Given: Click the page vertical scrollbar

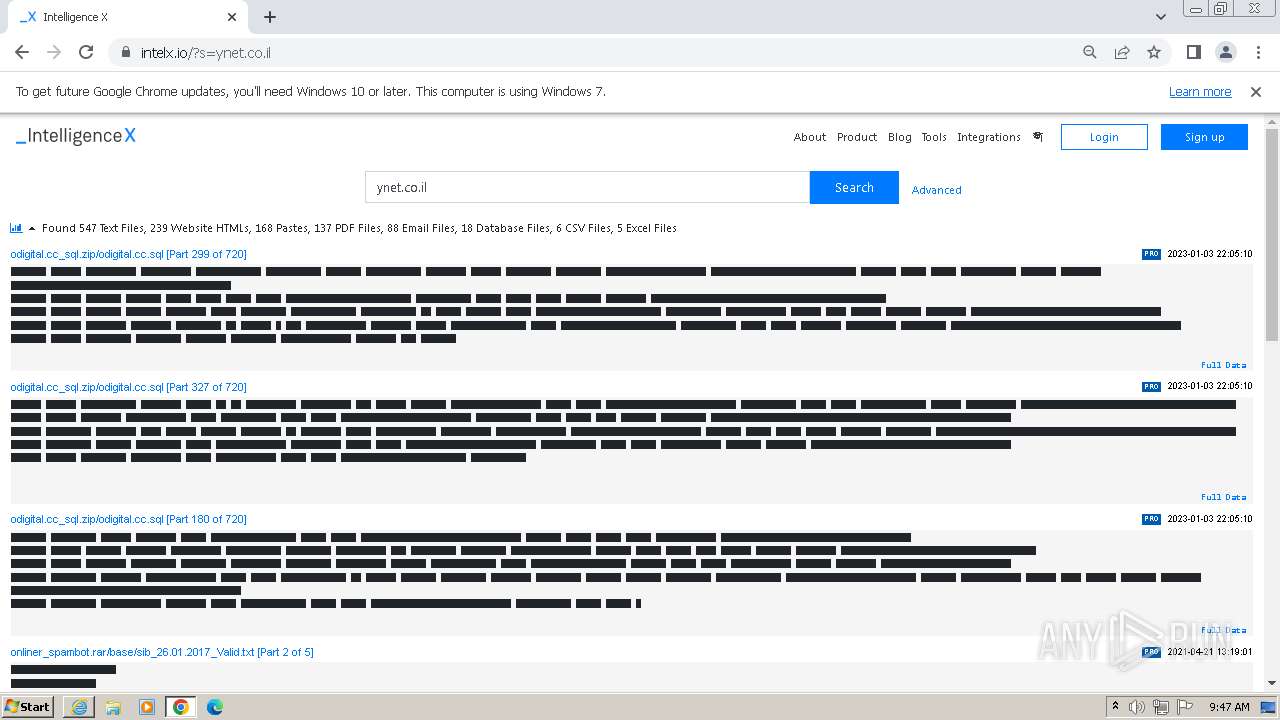Looking at the screenshot, I should (x=1272, y=236).
